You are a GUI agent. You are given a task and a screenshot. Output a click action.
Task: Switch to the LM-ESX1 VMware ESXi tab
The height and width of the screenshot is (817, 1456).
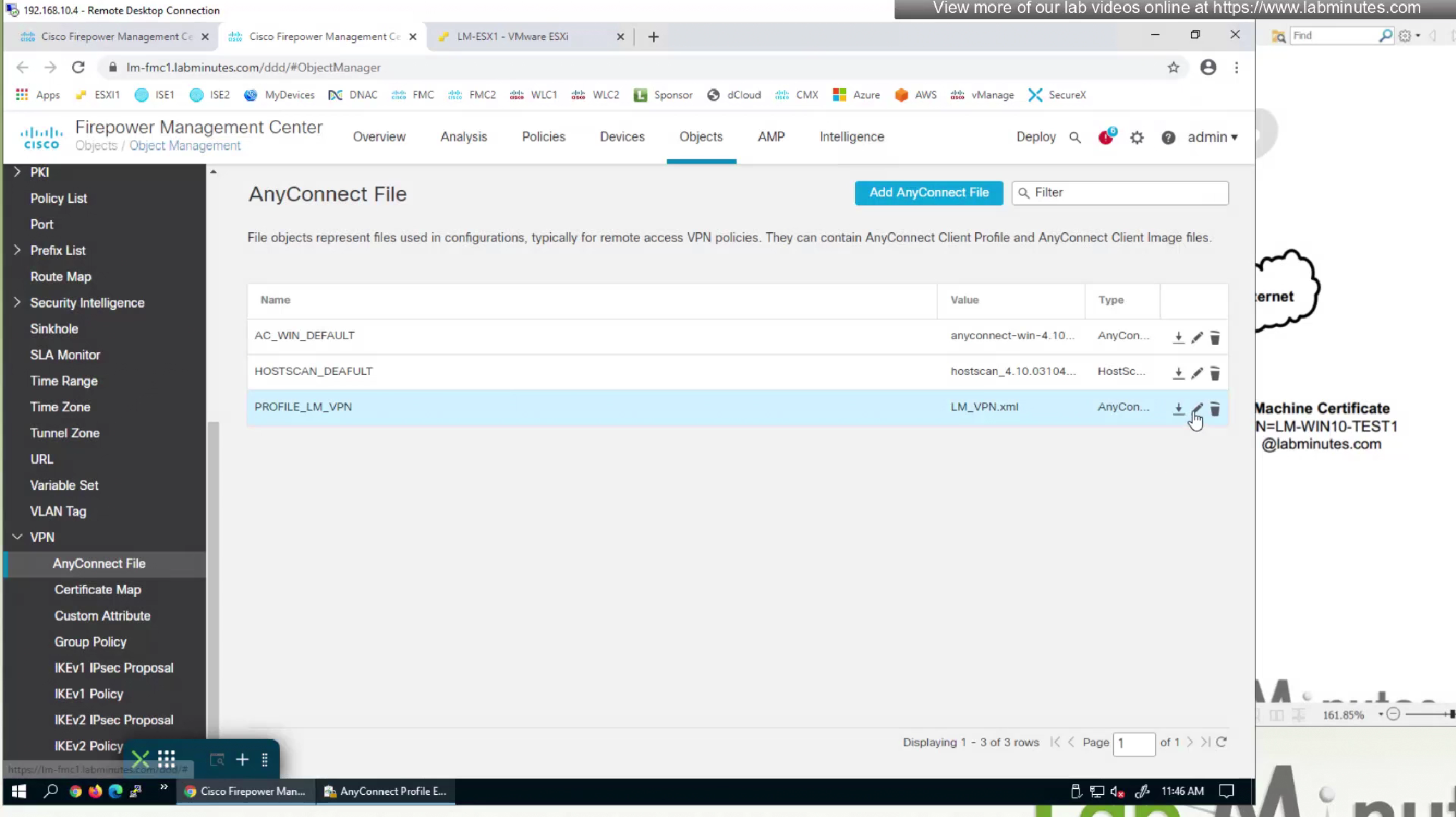pyautogui.click(x=512, y=36)
